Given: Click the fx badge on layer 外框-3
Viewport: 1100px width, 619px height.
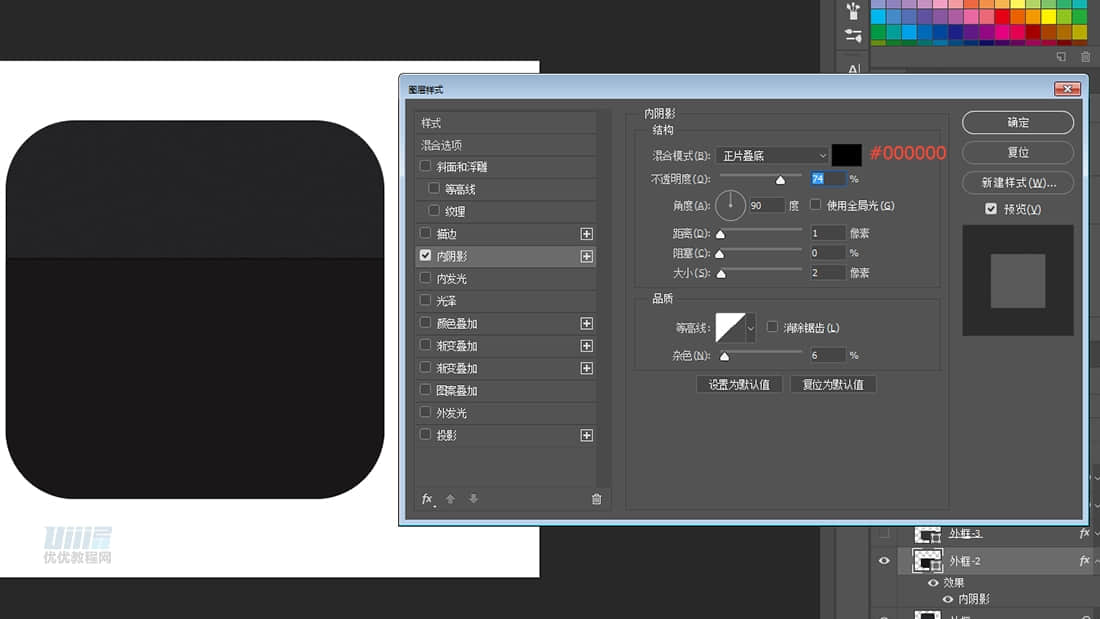Looking at the screenshot, I should [x=1085, y=533].
